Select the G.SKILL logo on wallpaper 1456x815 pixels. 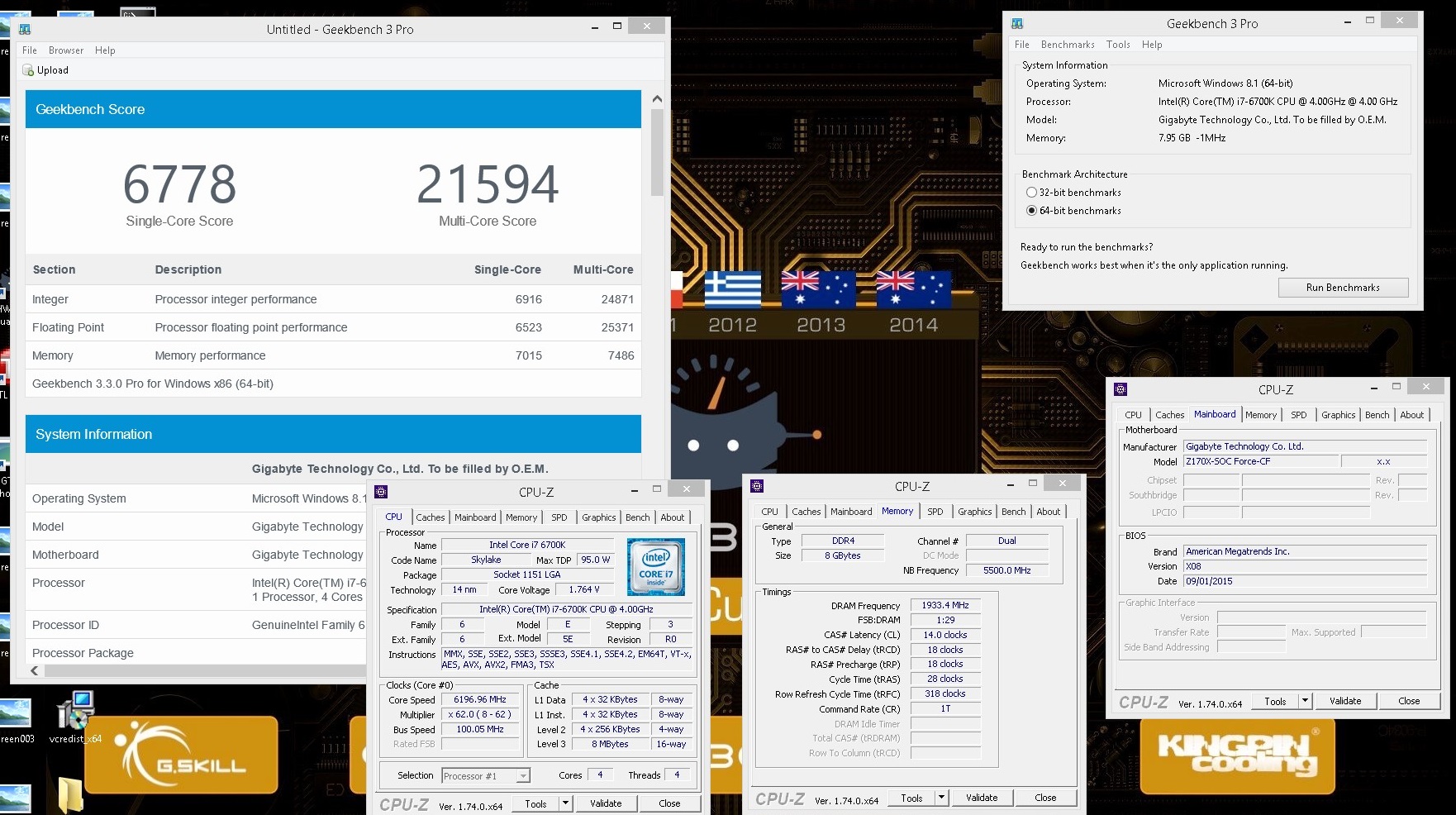tap(182, 755)
